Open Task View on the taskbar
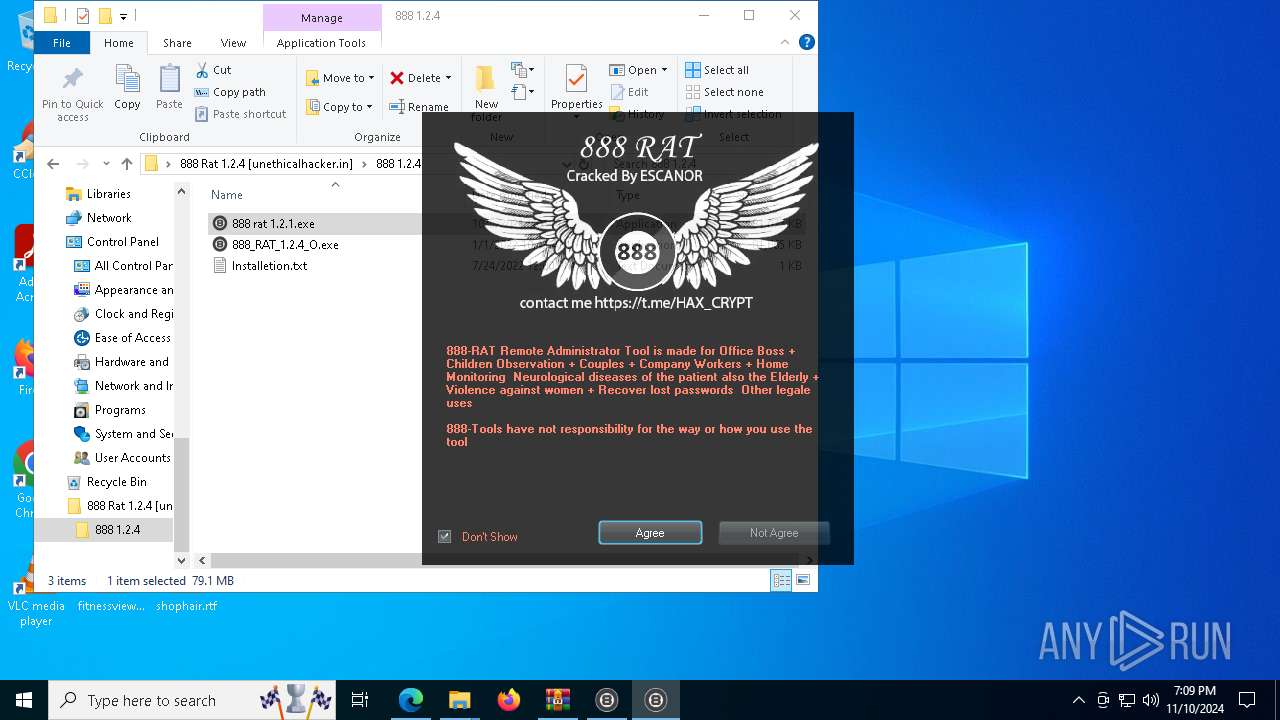This screenshot has height=720, width=1280. coord(360,700)
